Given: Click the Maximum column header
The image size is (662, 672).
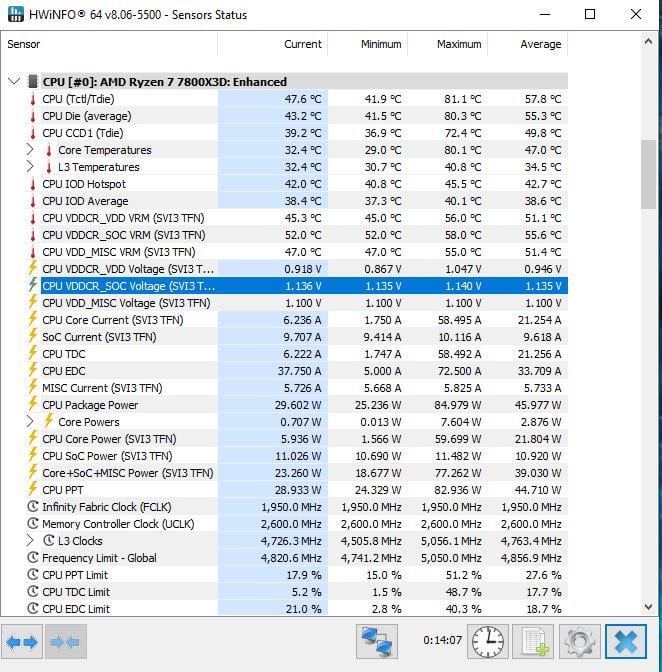Looking at the screenshot, I should click(x=447, y=44).
